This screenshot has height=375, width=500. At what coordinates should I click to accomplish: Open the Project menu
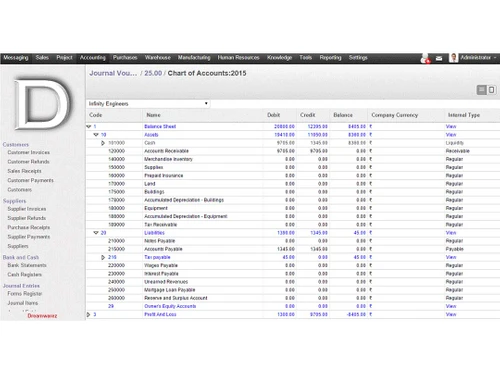click(64, 58)
